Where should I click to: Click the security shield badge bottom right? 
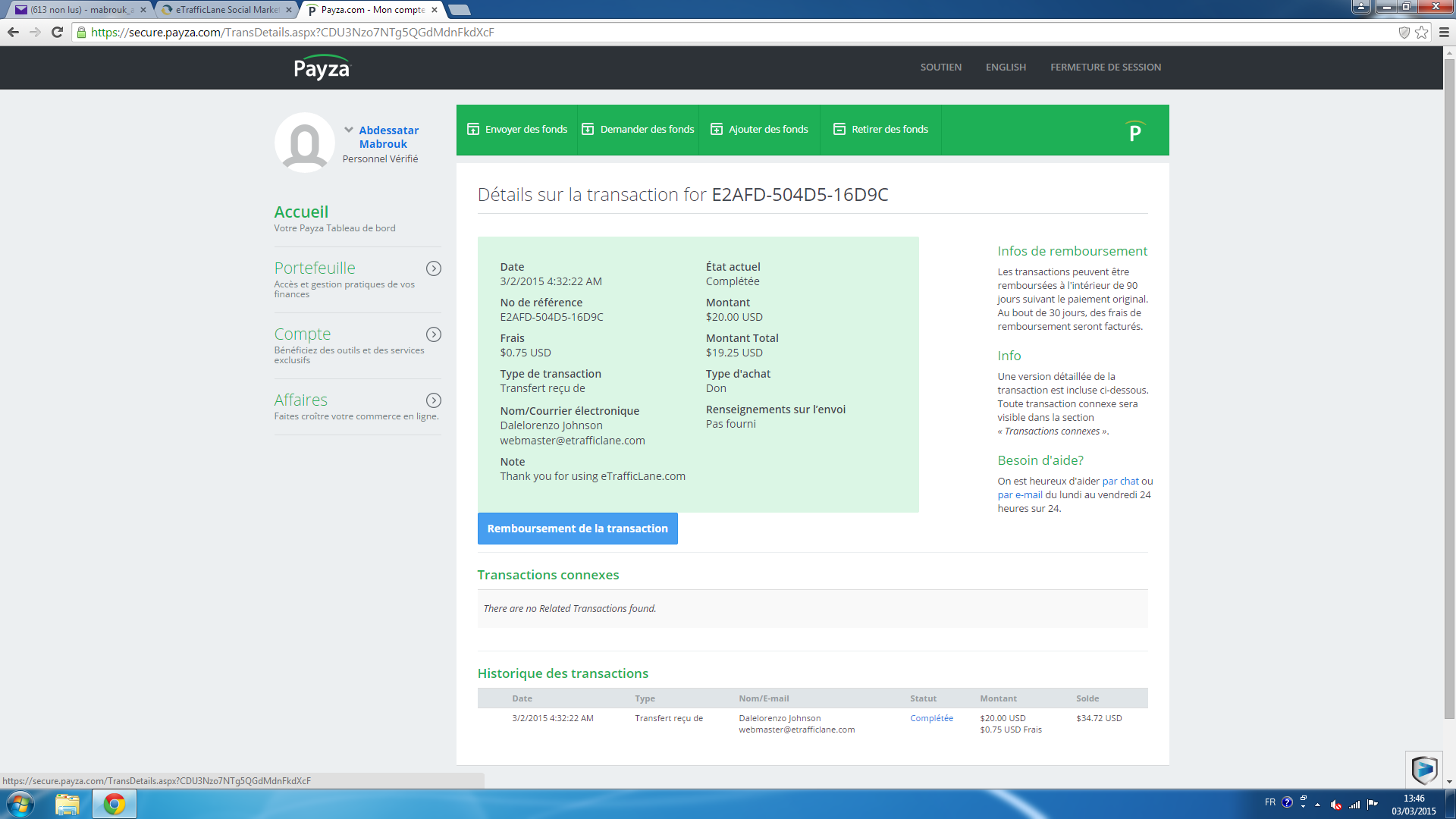pyautogui.click(x=1424, y=770)
